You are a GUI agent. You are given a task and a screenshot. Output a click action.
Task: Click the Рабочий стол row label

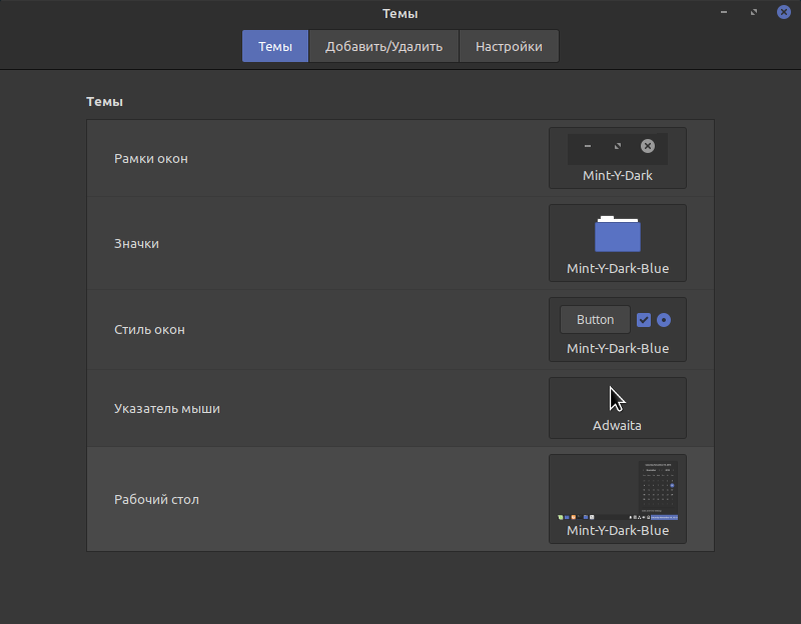[156, 499]
